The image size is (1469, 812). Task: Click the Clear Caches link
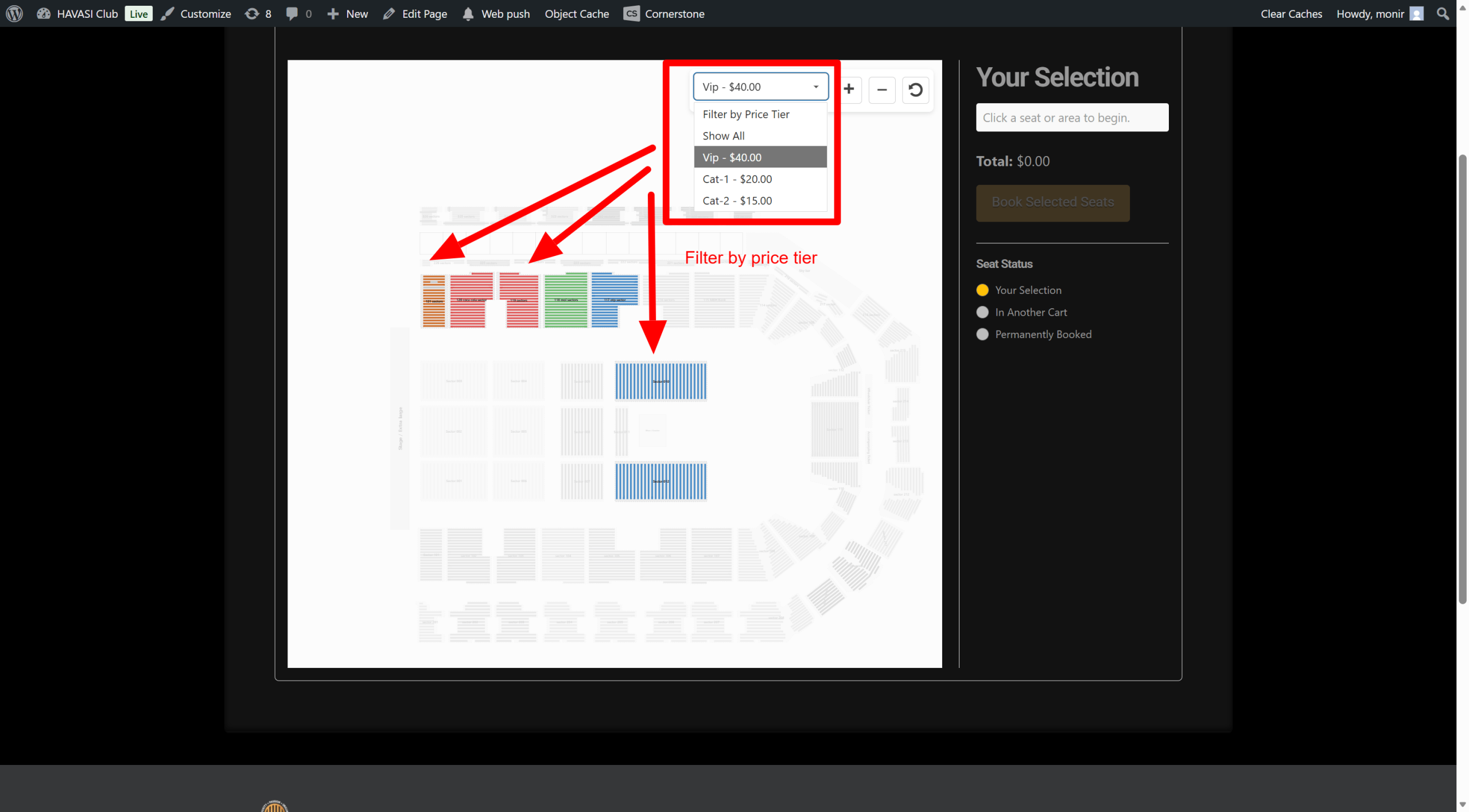[x=1291, y=14]
